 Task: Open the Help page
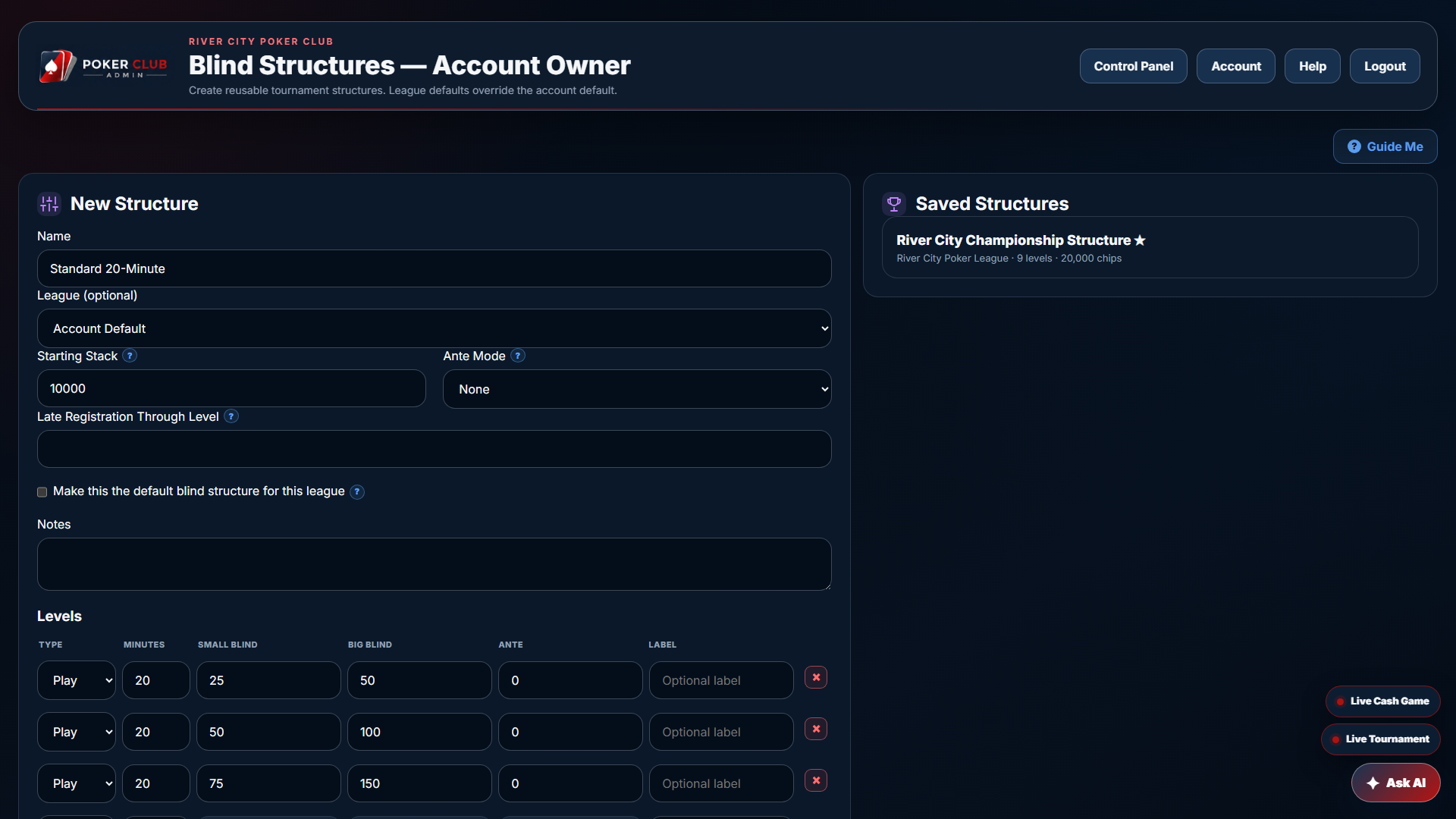tap(1313, 66)
